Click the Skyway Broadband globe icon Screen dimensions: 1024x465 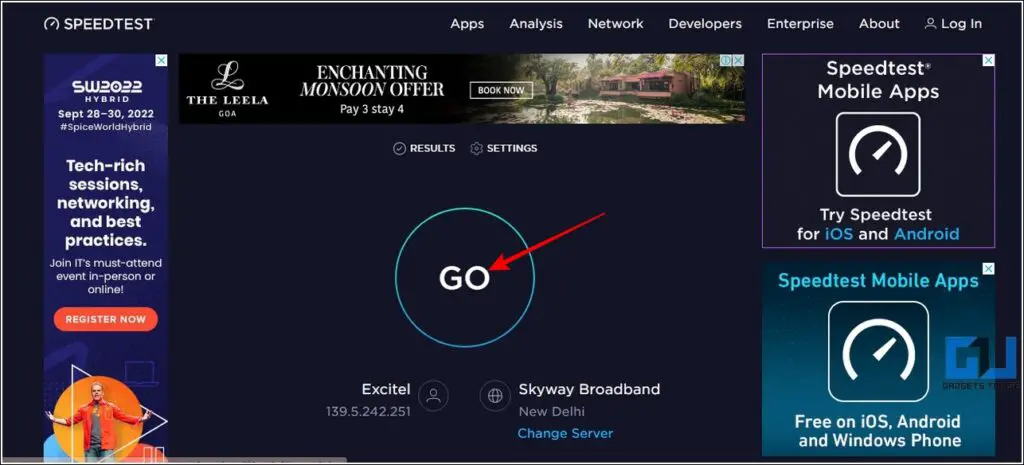[495, 395]
